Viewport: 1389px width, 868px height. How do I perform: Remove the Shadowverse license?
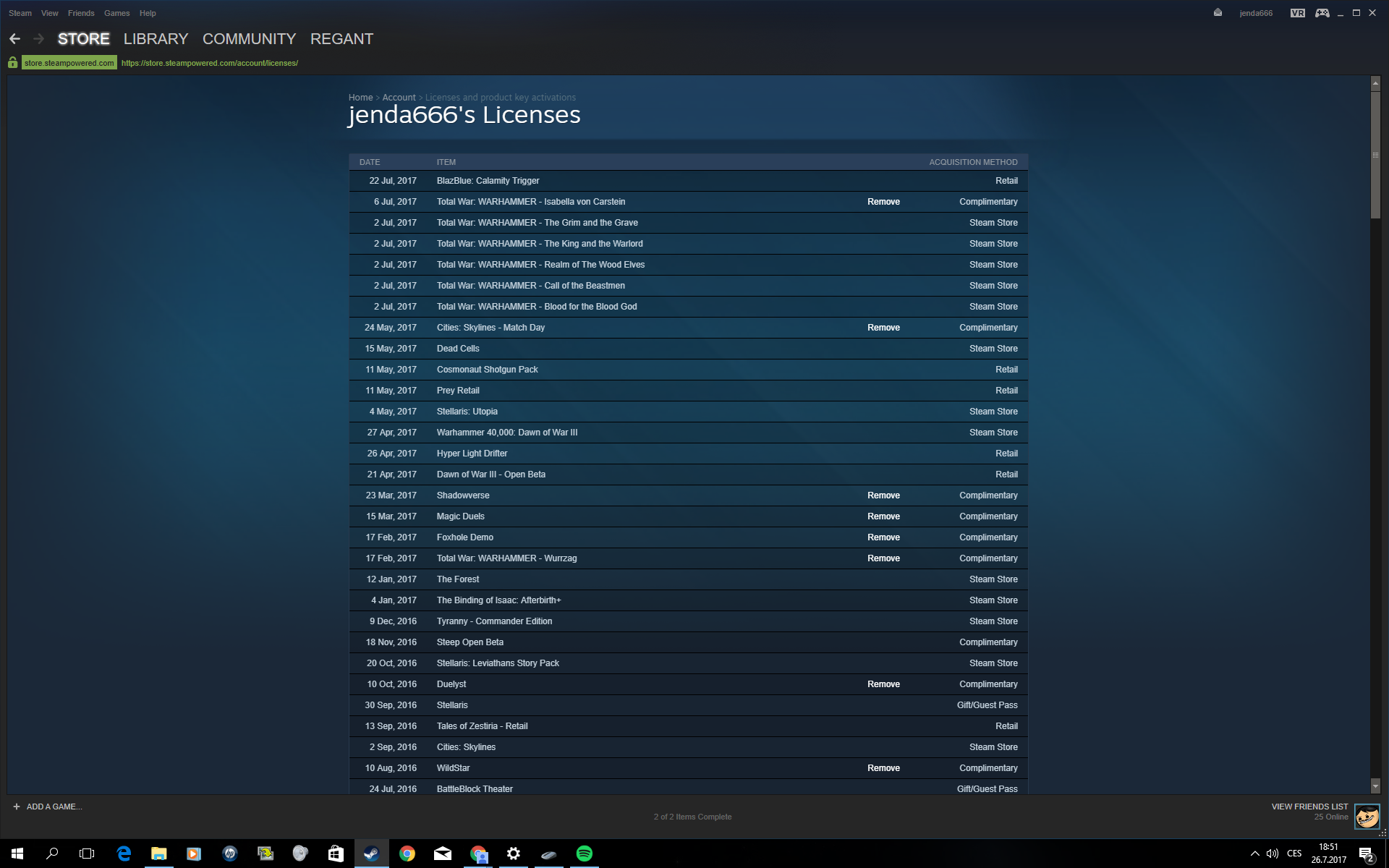point(883,495)
